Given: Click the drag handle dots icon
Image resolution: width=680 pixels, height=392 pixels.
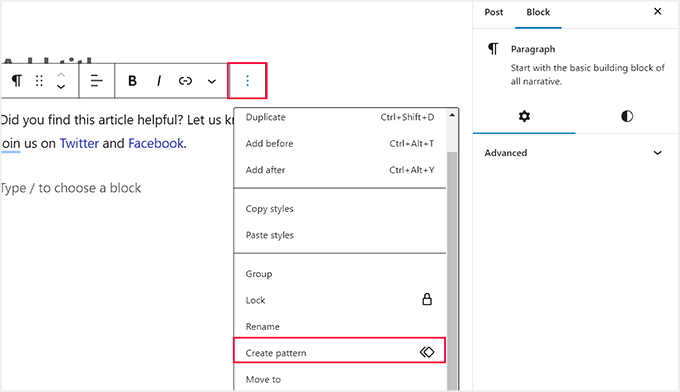Looking at the screenshot, I should pyautogui.click(x=39, y=81).
